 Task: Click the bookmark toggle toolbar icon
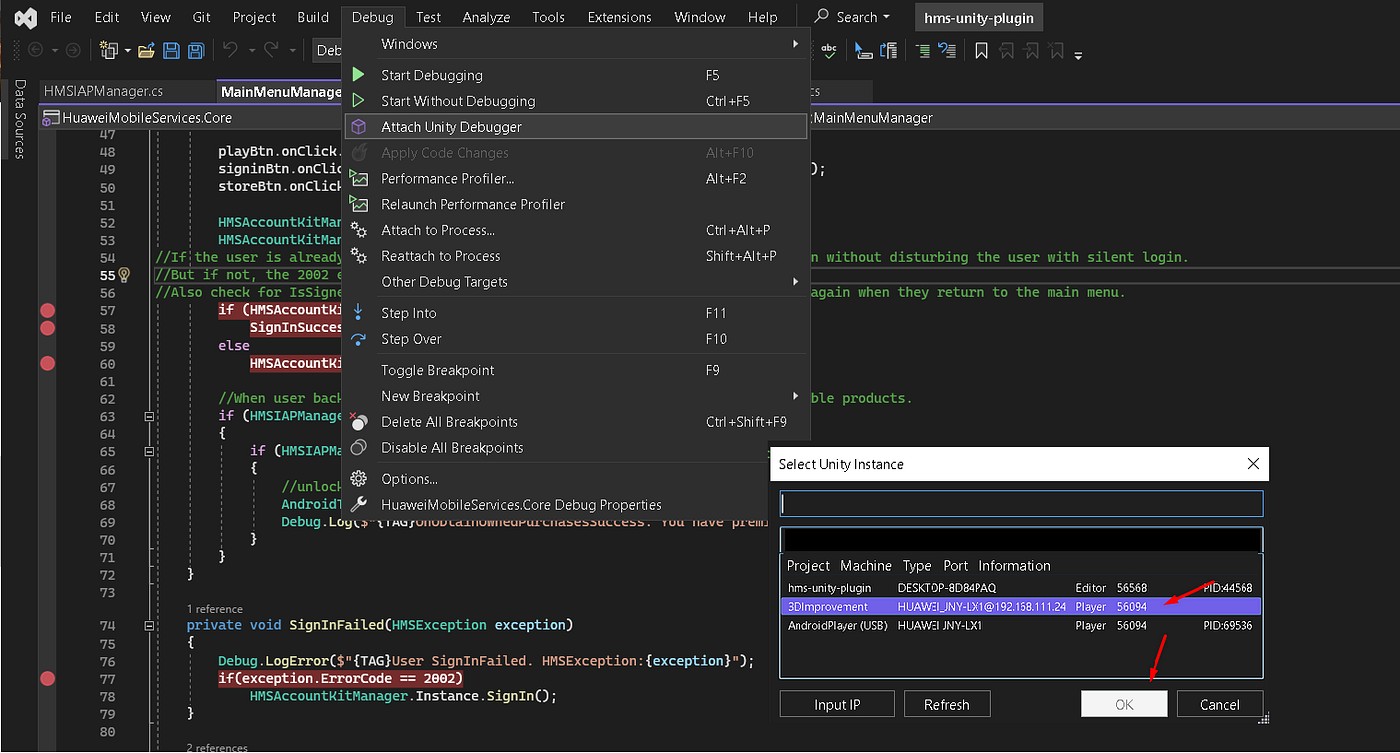pos(981,50)
